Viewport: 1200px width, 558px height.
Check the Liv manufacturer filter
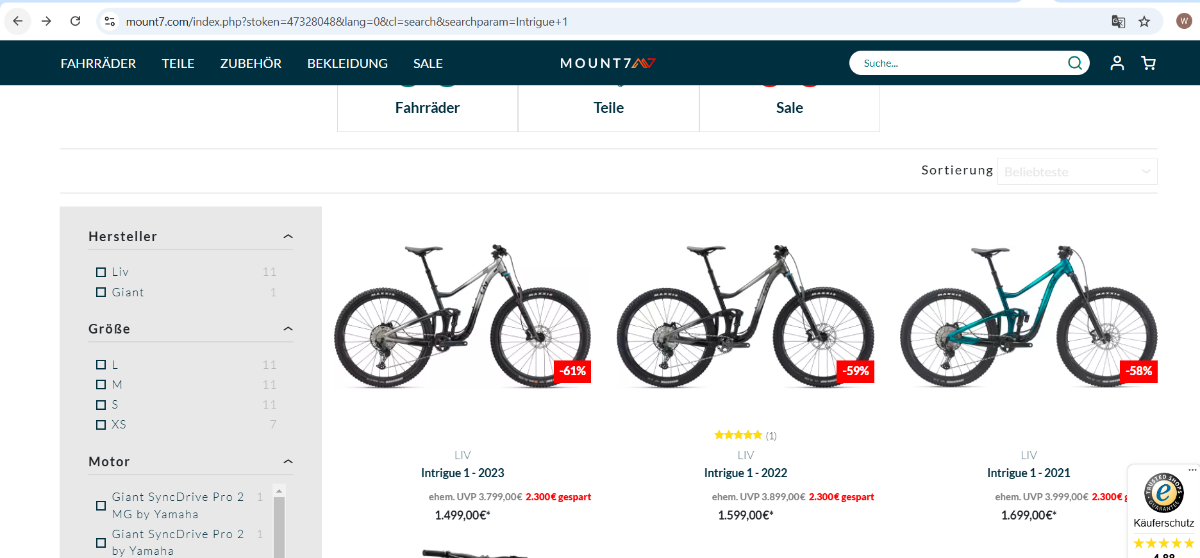point(101,272)
